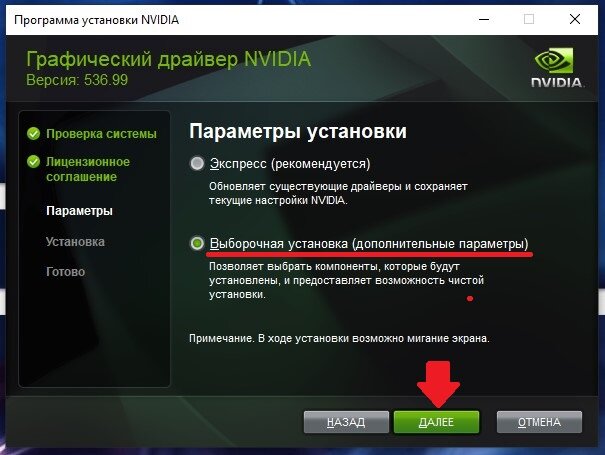Viewport: 605px width, 455px height.
Task: Click the Экспресс (рекомендуется) option label
Action: pyautogui.click(x=290, y=164)
